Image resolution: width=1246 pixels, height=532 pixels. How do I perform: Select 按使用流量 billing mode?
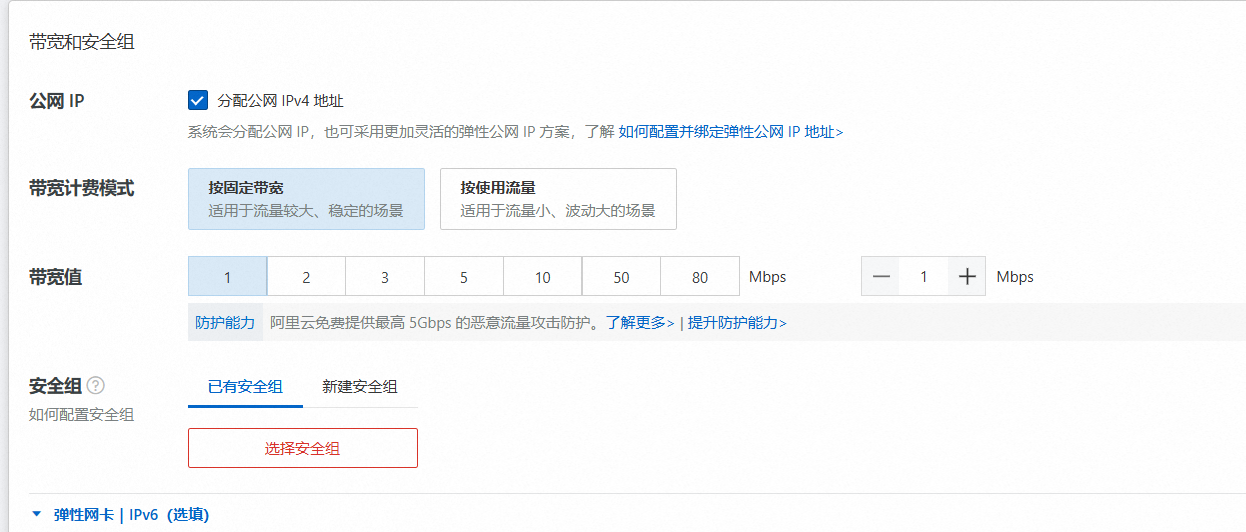(x=558, y=199)
